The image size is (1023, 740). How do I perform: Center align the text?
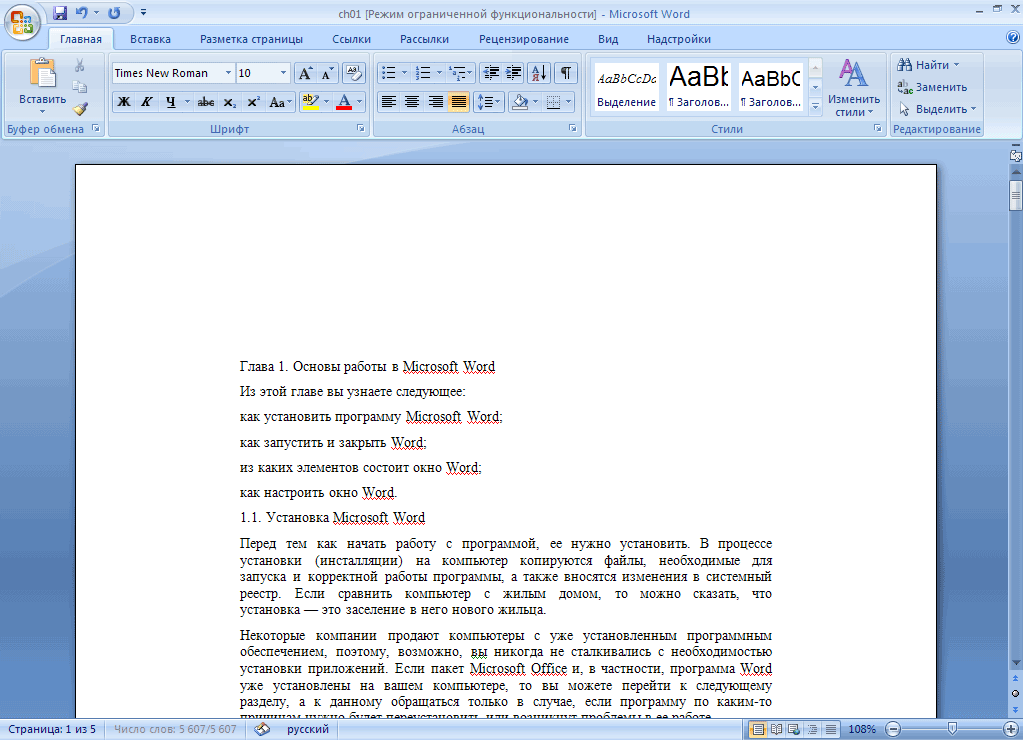pyautogui.click(x=412, y=102)
